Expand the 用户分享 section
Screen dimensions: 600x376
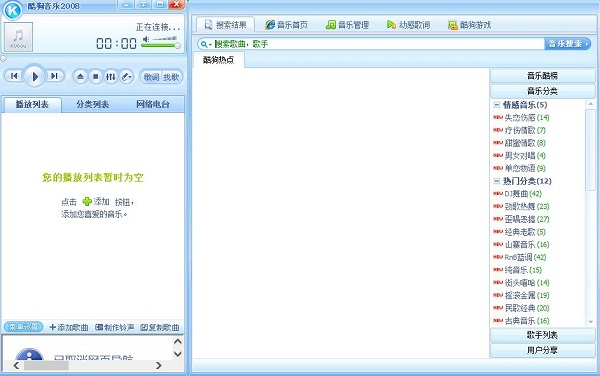pos(542,350)
